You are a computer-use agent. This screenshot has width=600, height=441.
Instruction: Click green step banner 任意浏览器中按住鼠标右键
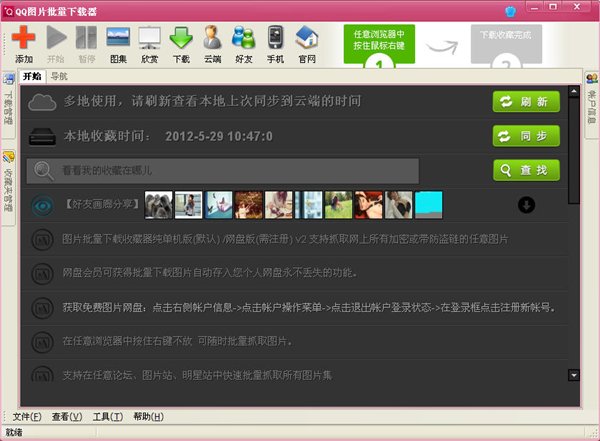coord(379,44)
